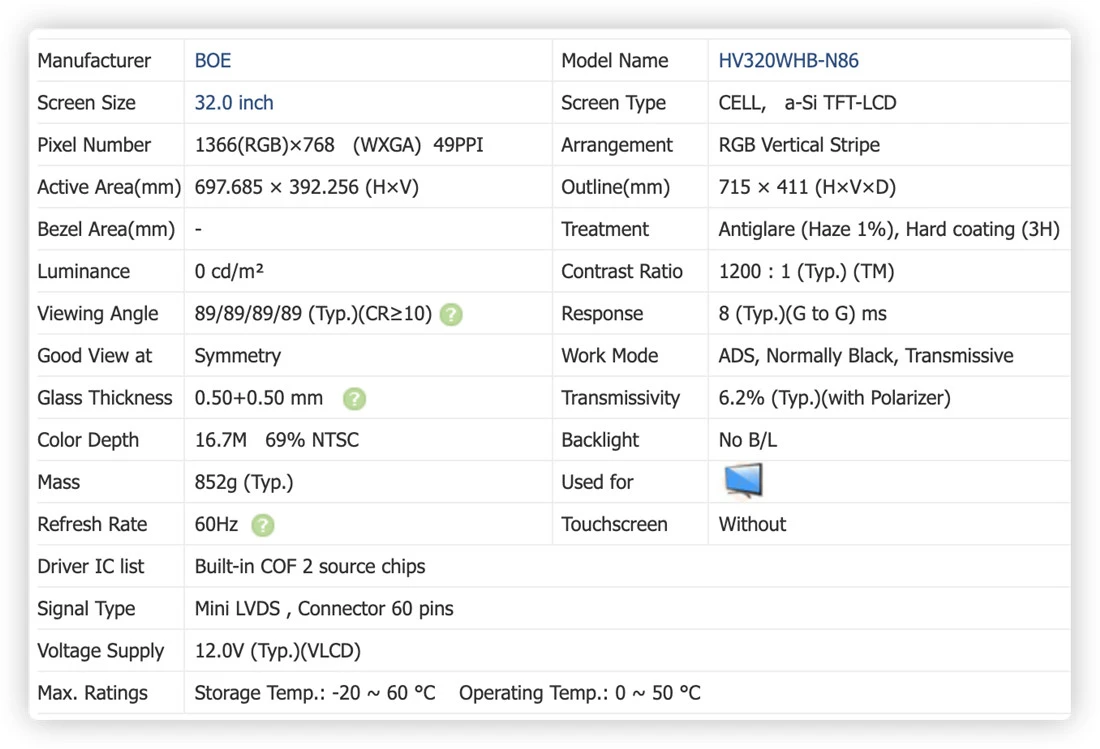
Task: Click the Max. Ratings row label
Action: 93,692
